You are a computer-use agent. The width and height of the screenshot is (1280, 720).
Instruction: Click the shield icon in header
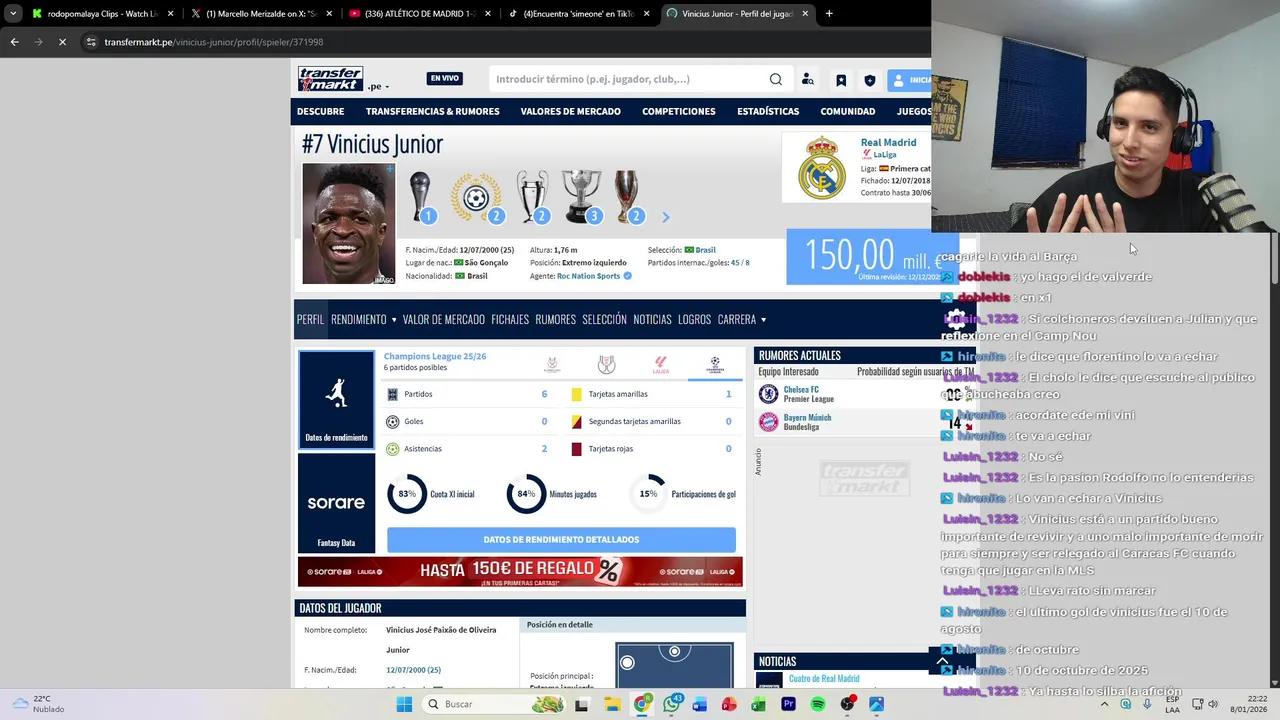coord(870,80)
